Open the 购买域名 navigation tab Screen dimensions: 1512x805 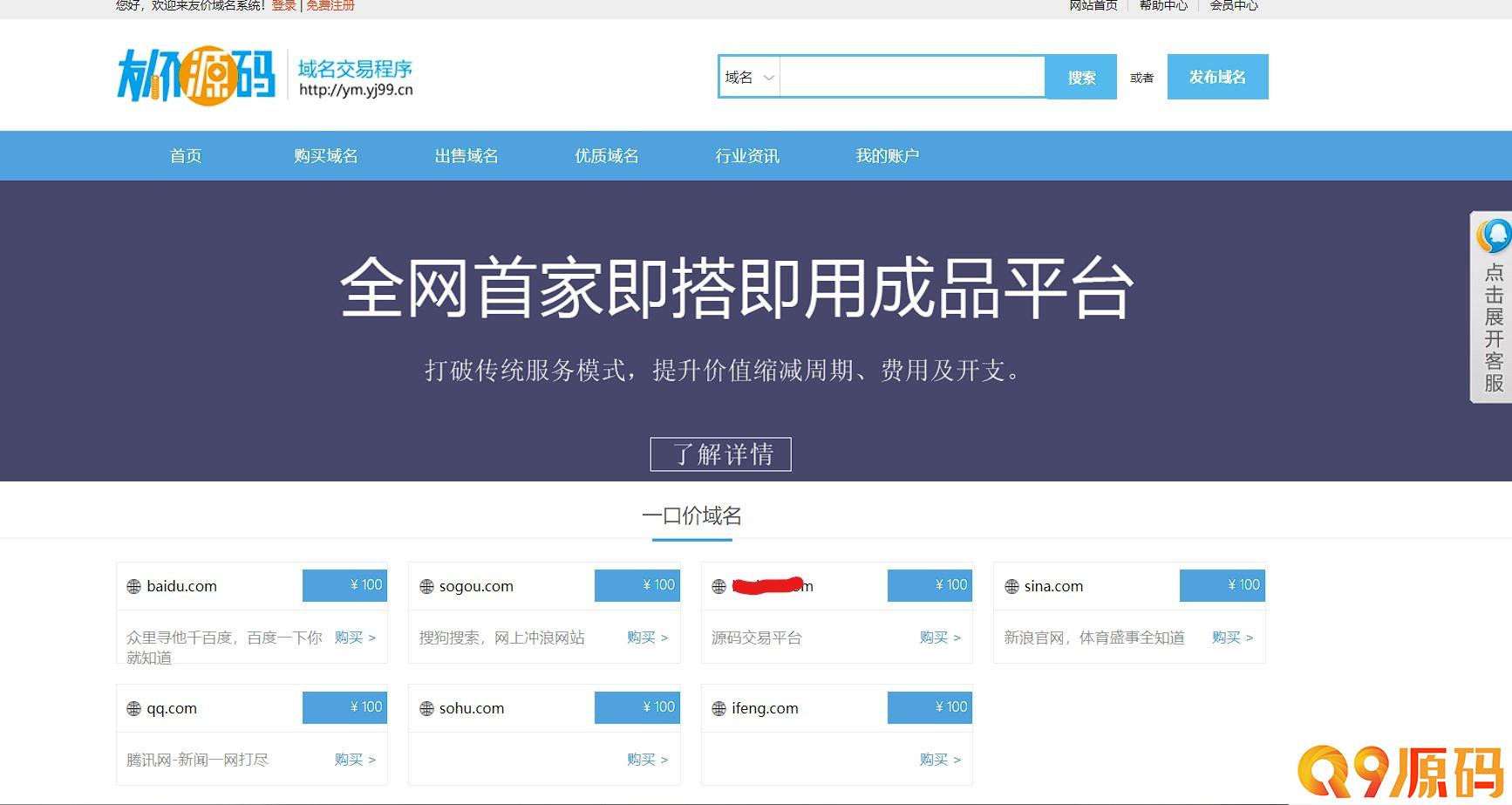coord(326,156)
